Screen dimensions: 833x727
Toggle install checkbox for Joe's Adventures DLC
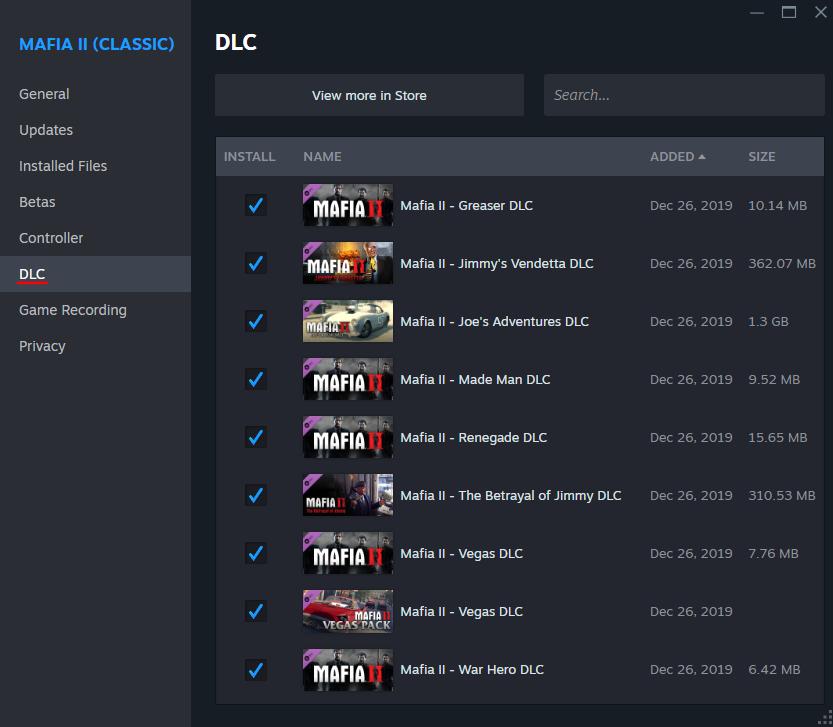(256, 321)
